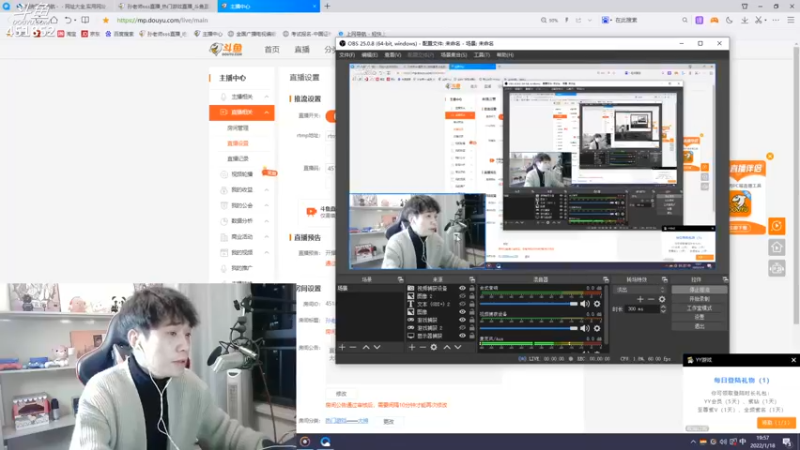Screen dimensions: 800x450
Task: Pop out the OBS Controls dock
Action: pos(725,280)
